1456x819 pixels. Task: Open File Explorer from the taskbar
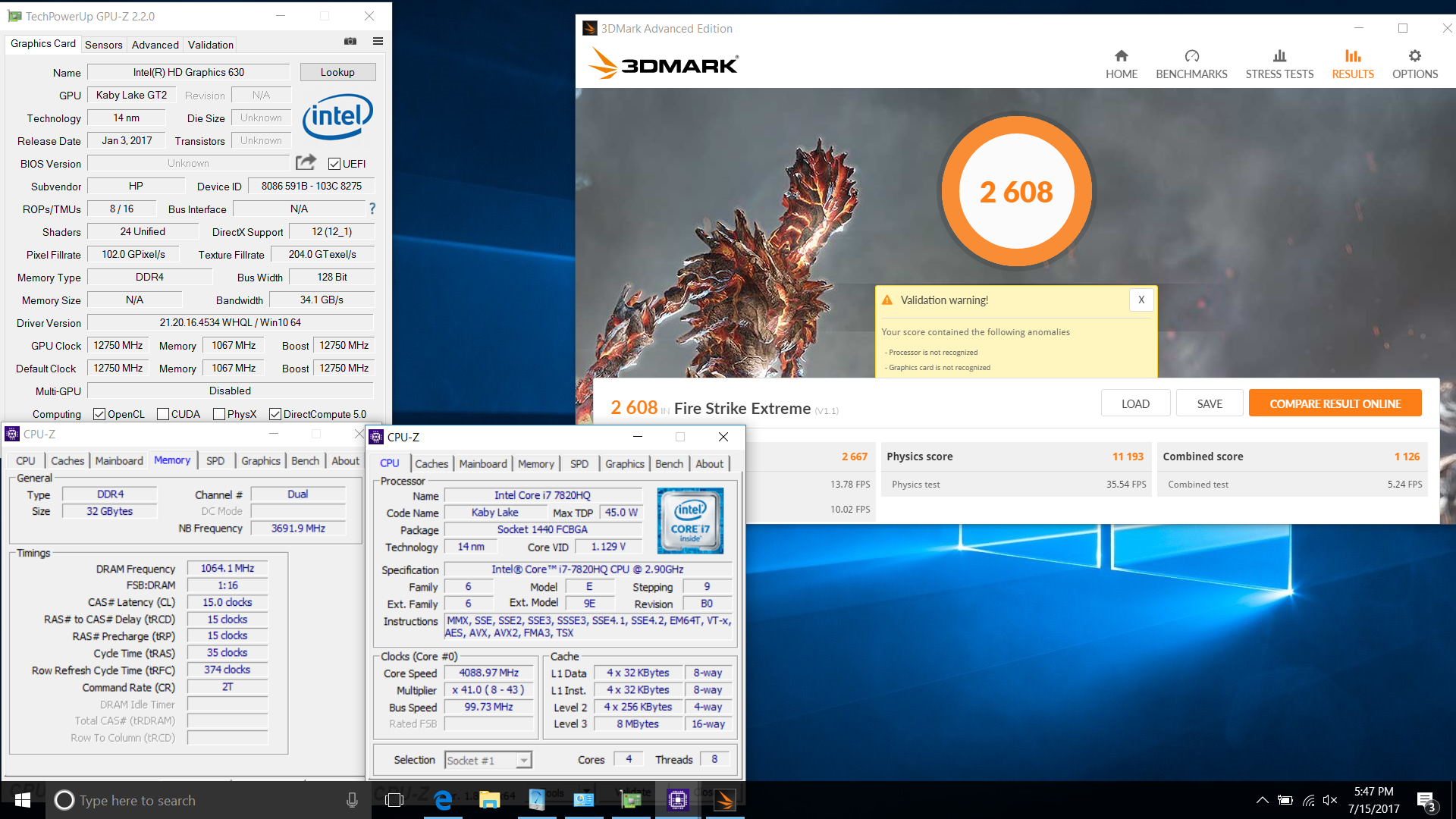(x=489, y=800)
